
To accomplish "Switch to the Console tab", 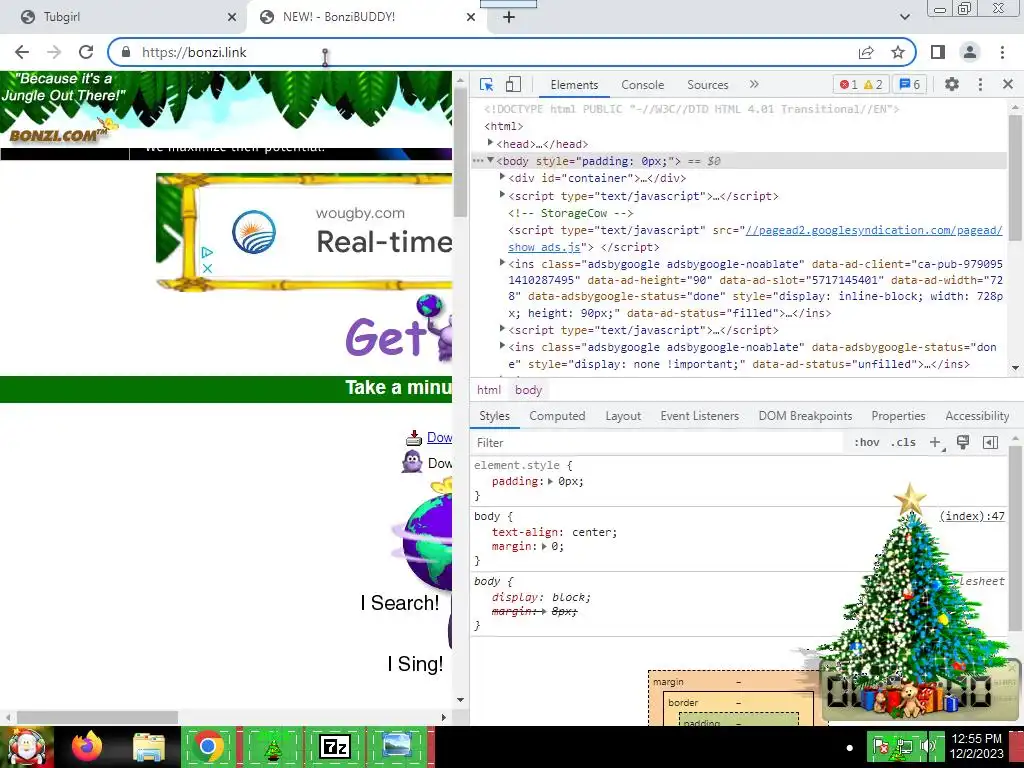I will (x=643, y=84).
